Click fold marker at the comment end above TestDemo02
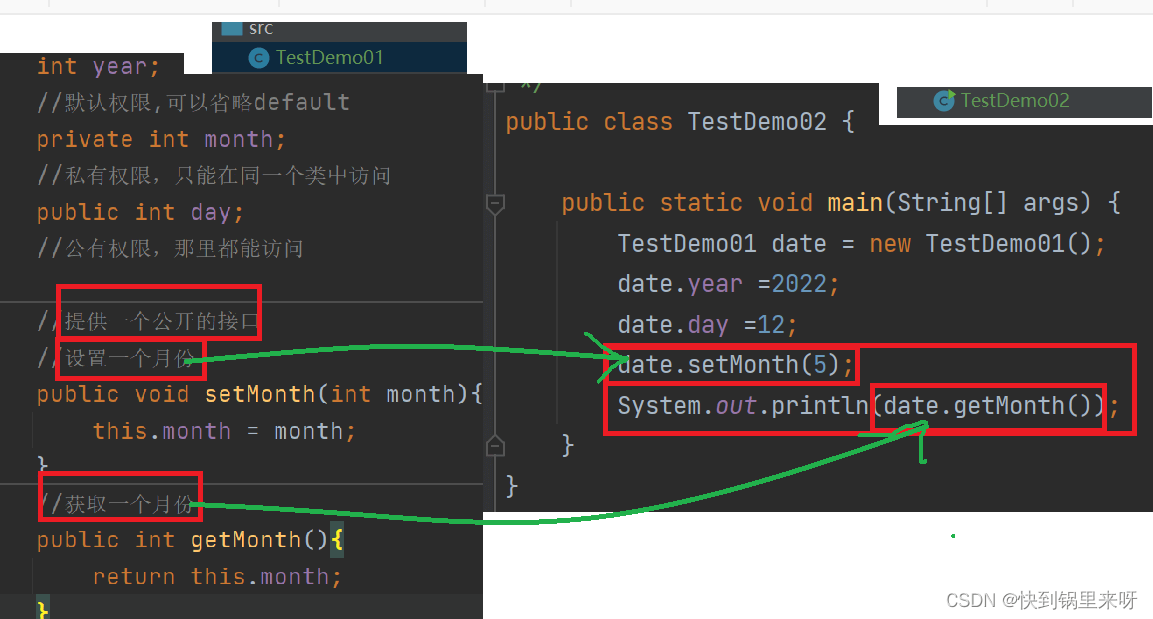 pyautogui.click(x=491, y=86)
